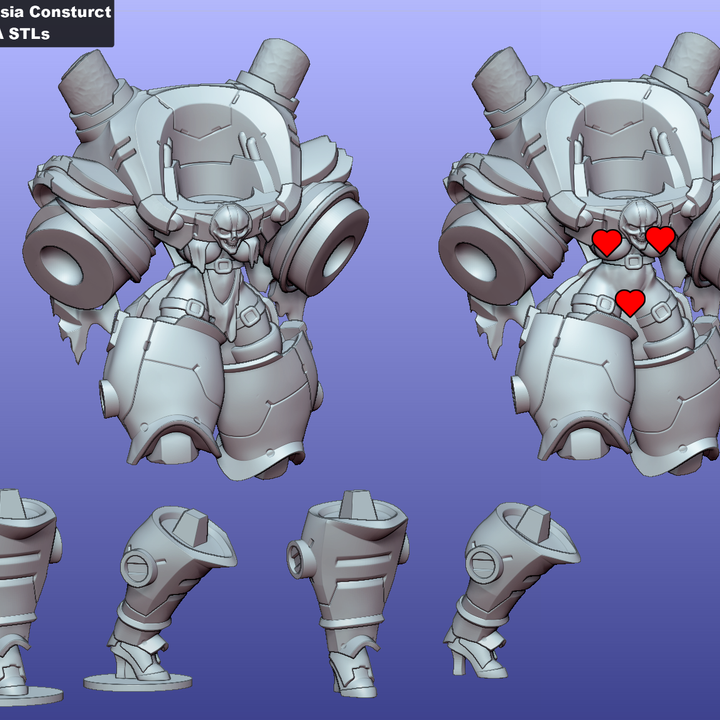
Task: Click the right red heart marker
Action: coord(660,238)
